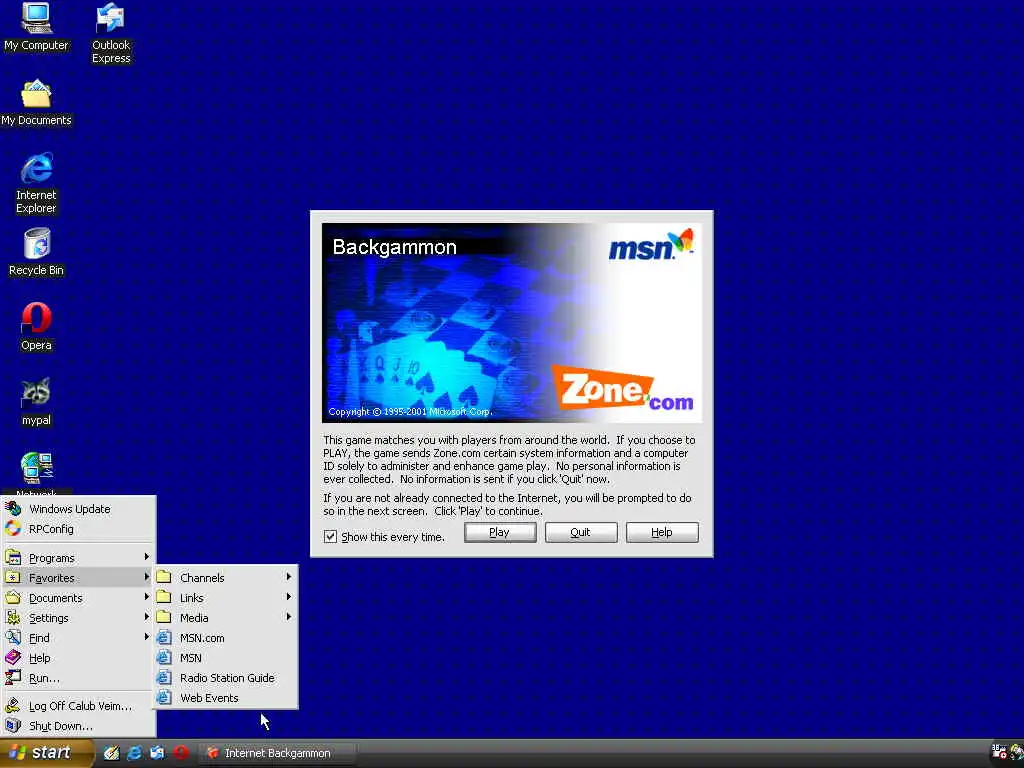
Task: Choose Shut Down... in start menu
Action: [78, 726]
